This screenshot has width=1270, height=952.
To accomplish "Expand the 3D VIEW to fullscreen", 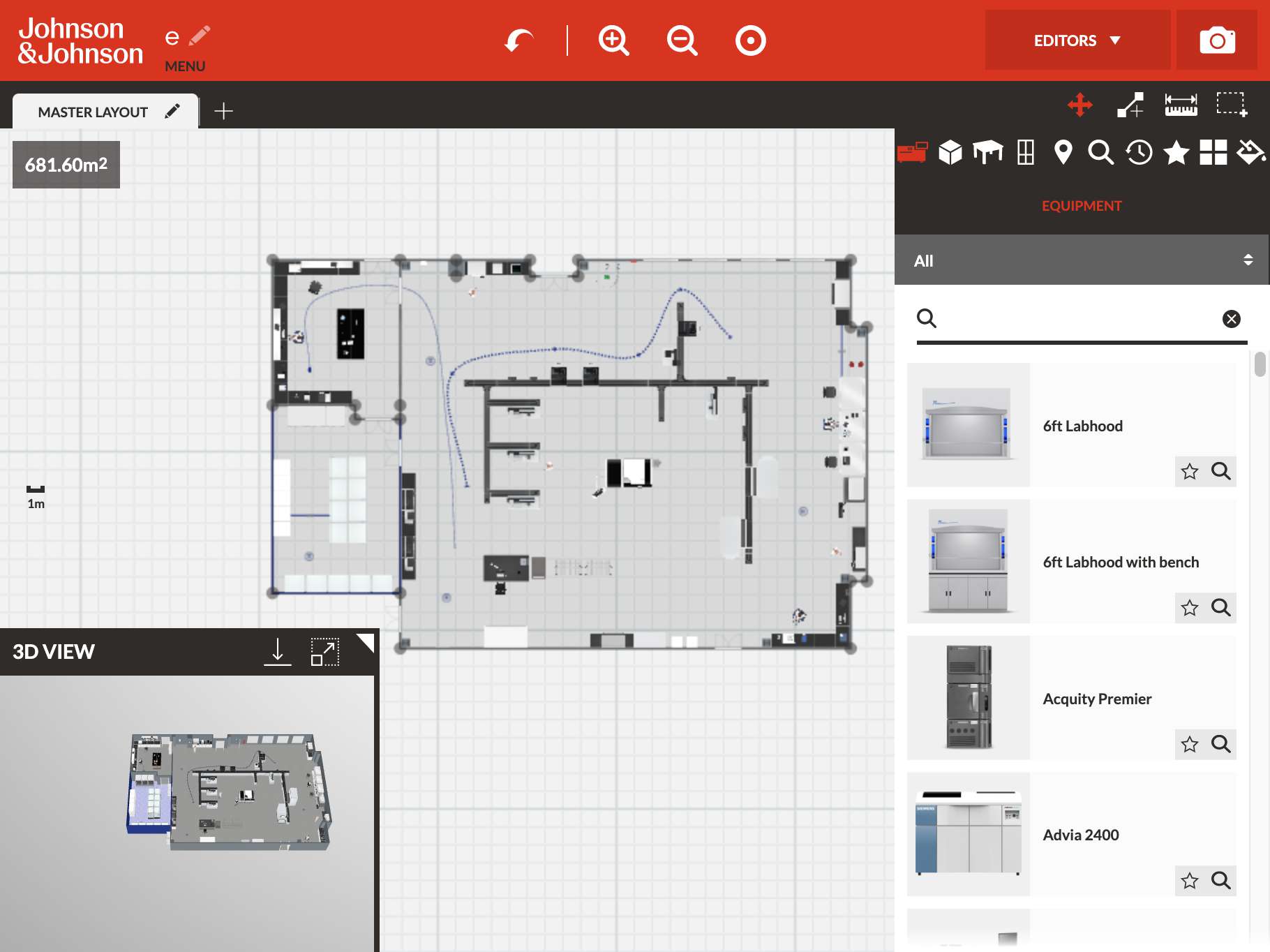I will click(325, 652).
